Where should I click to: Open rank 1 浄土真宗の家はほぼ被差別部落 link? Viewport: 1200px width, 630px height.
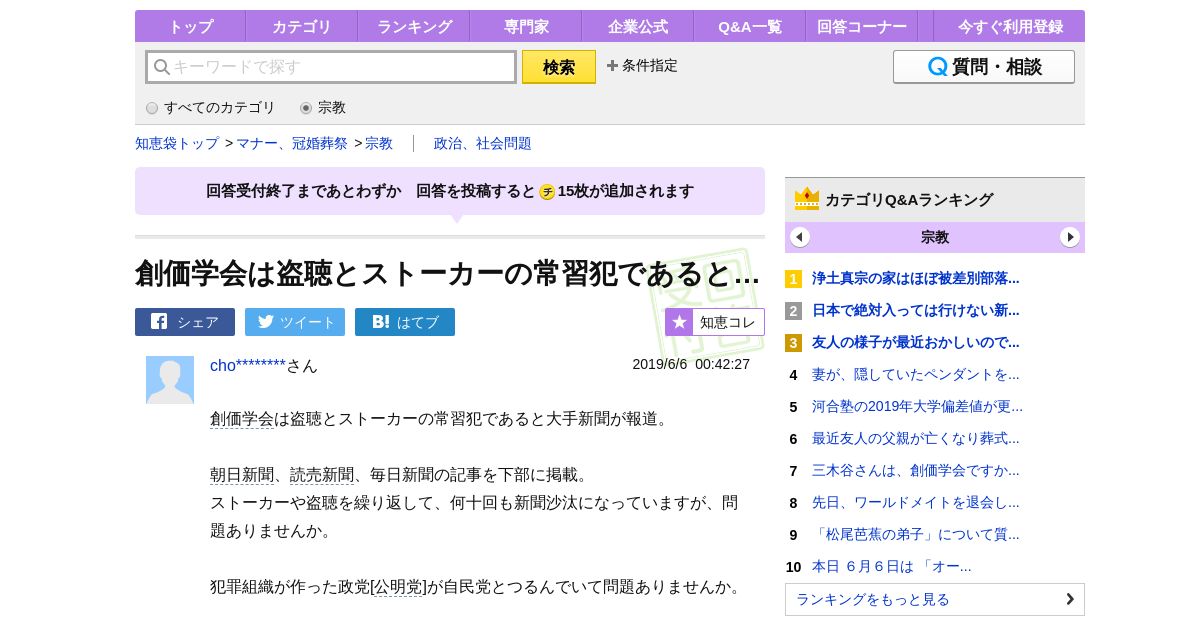pyautogui.click(x=916, y=279)
